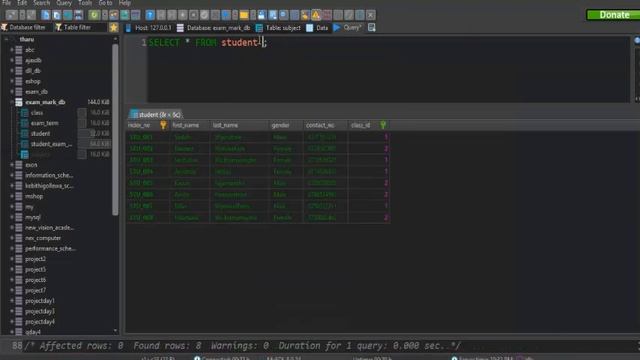Viewport: 640px width, 360px height.
Task: Click the green Donate button
Action: click(x=613, y=15)
